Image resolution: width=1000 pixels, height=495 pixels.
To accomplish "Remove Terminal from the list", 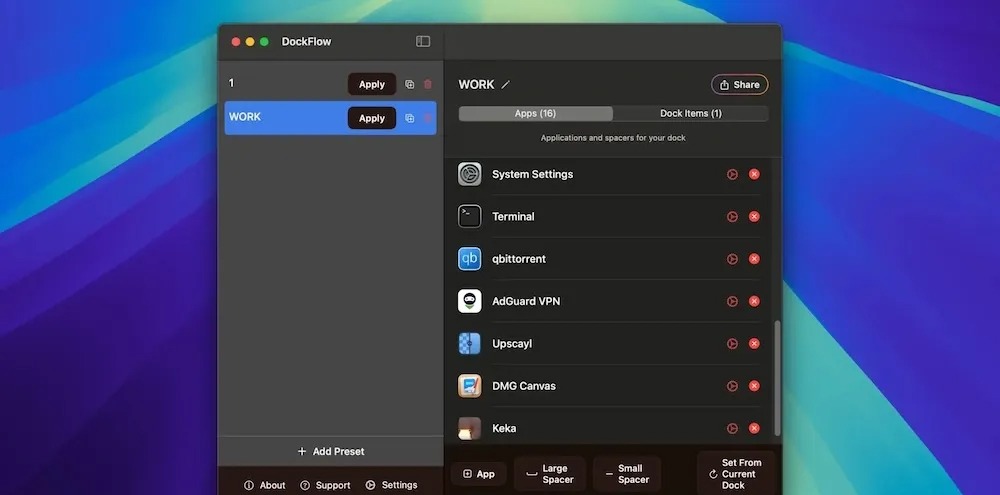I will [x=754, y=217].
